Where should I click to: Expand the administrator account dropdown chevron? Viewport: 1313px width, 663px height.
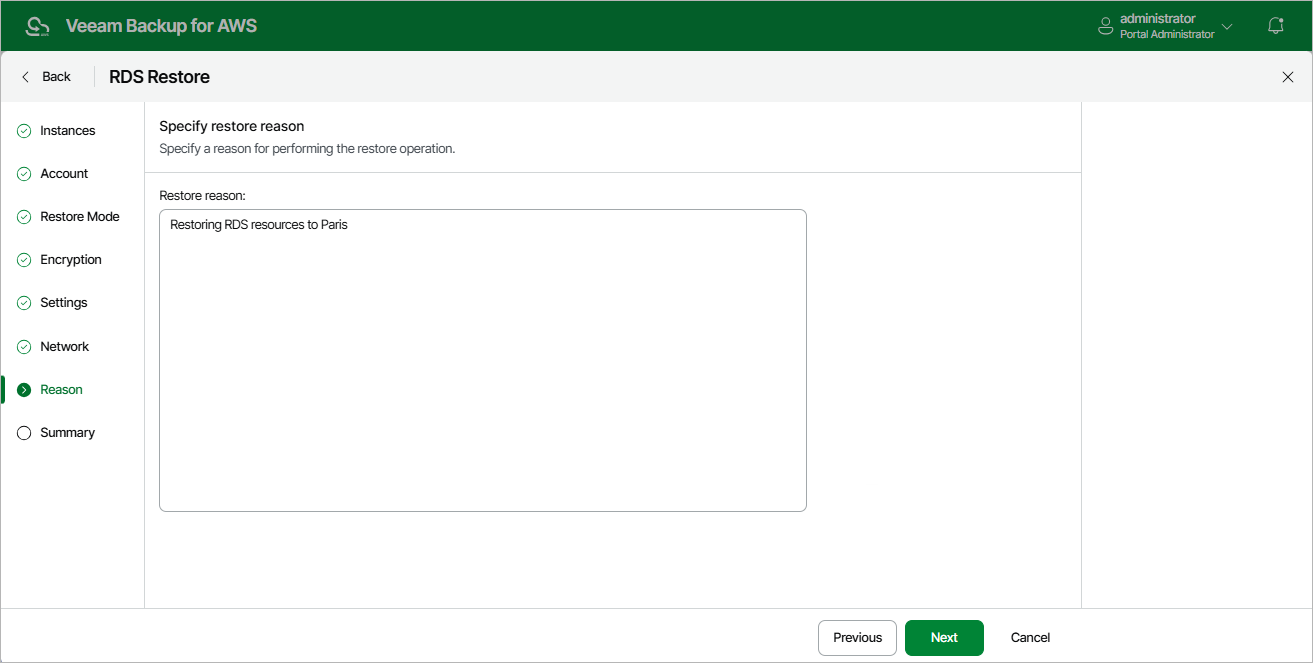1227,26
